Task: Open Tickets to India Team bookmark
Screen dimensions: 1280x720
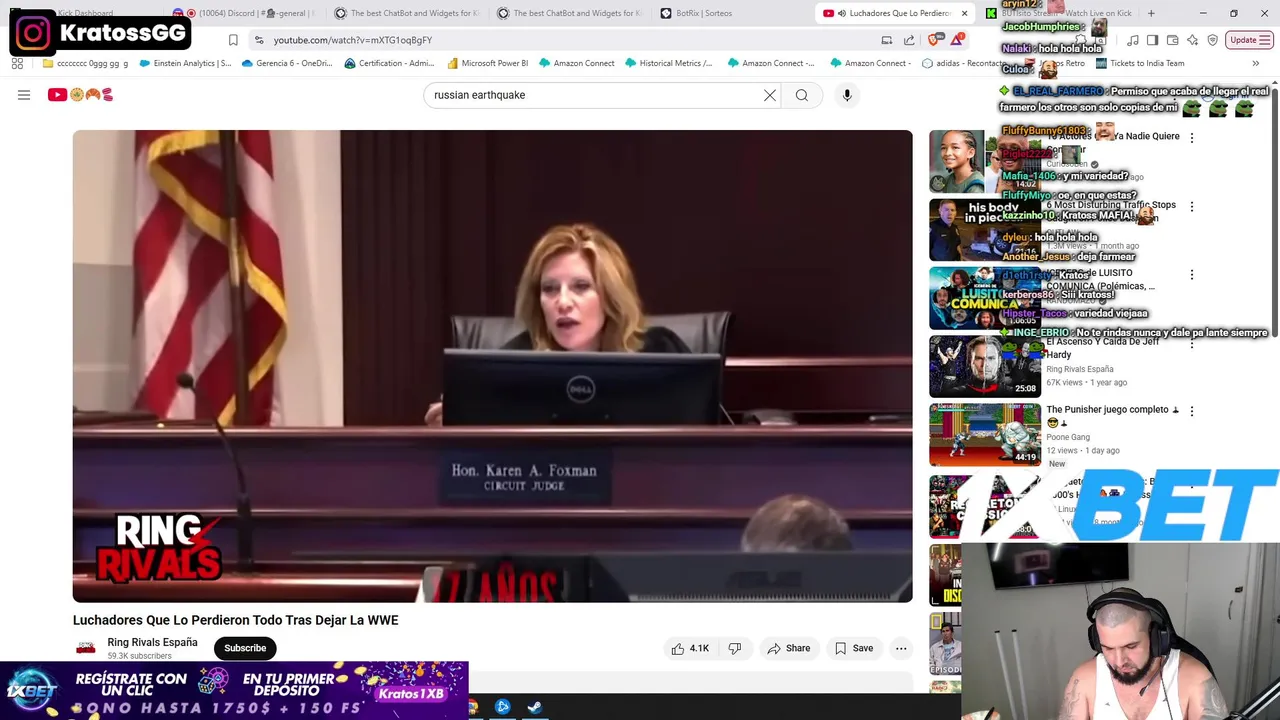Action: 1140,63
